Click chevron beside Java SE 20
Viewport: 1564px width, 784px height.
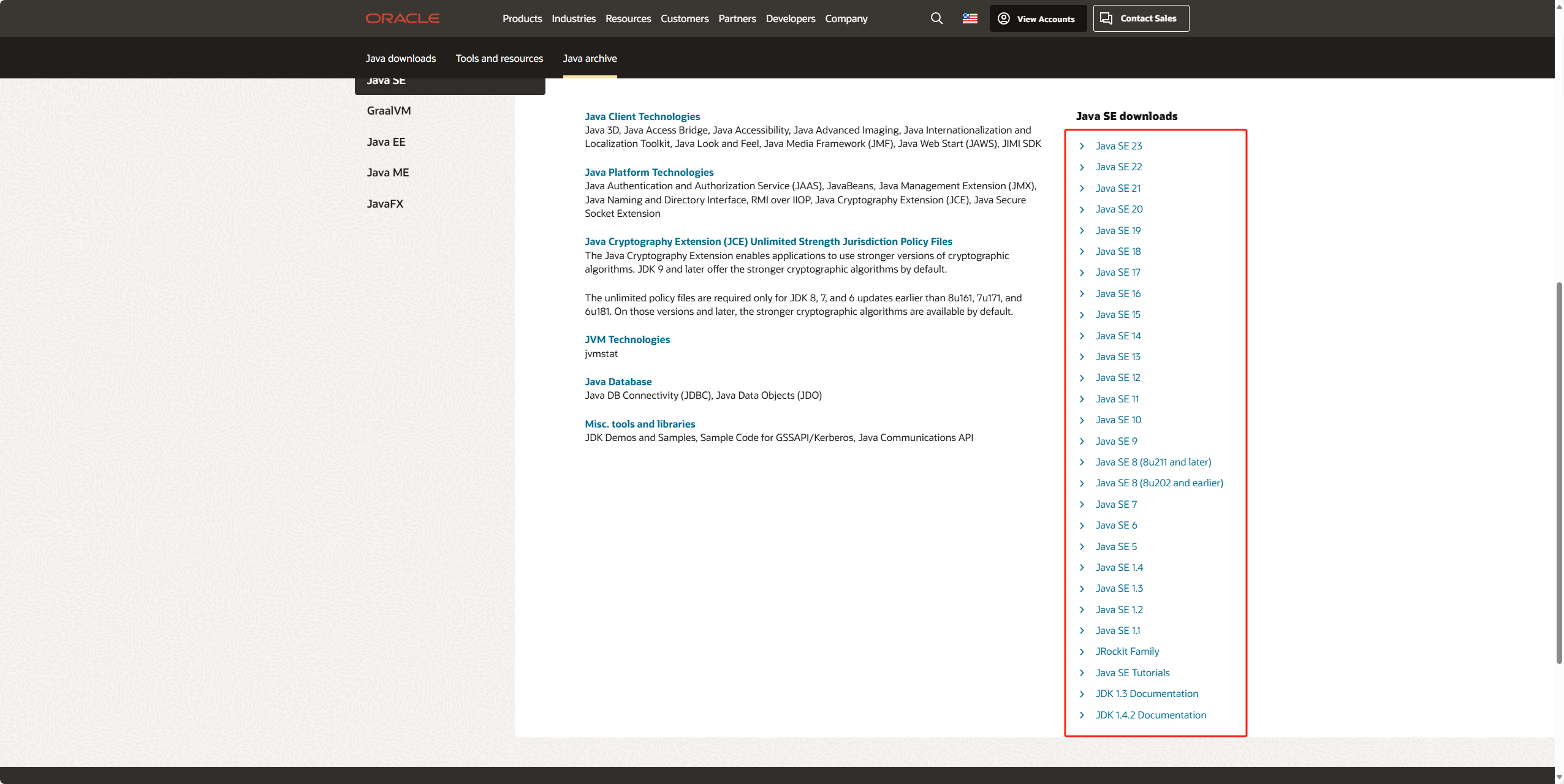click(x=1082, y=209)
